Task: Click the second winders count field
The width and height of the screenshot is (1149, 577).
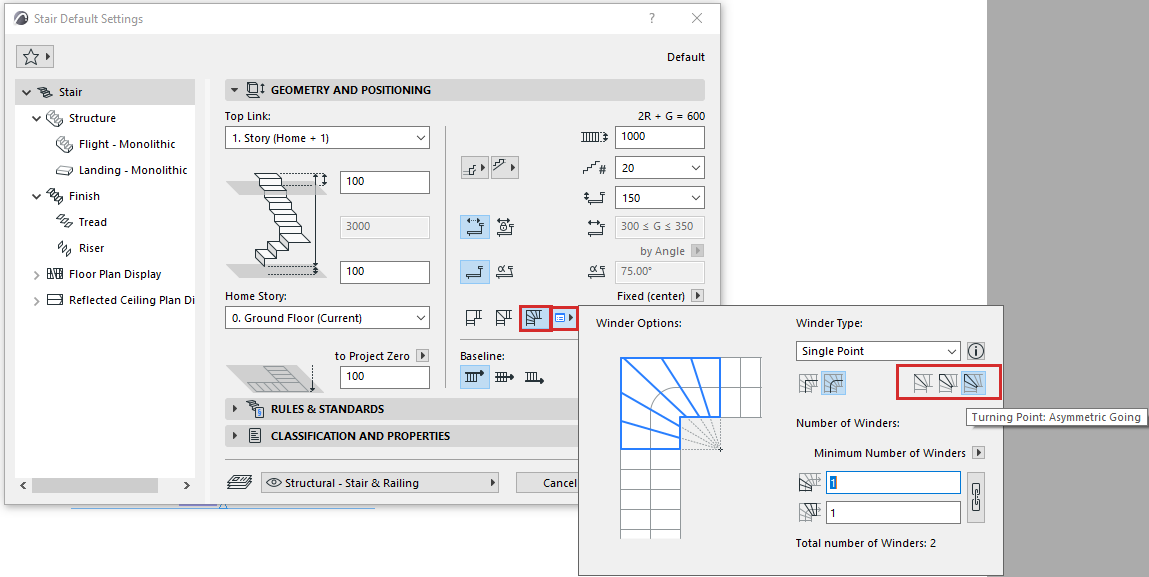Action: pyautogui.click(x=893, y=512)
